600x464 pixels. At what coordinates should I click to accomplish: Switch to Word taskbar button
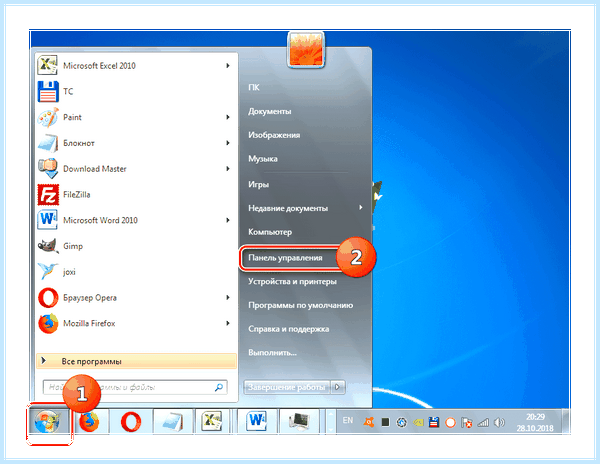click(x=256, y=422)
